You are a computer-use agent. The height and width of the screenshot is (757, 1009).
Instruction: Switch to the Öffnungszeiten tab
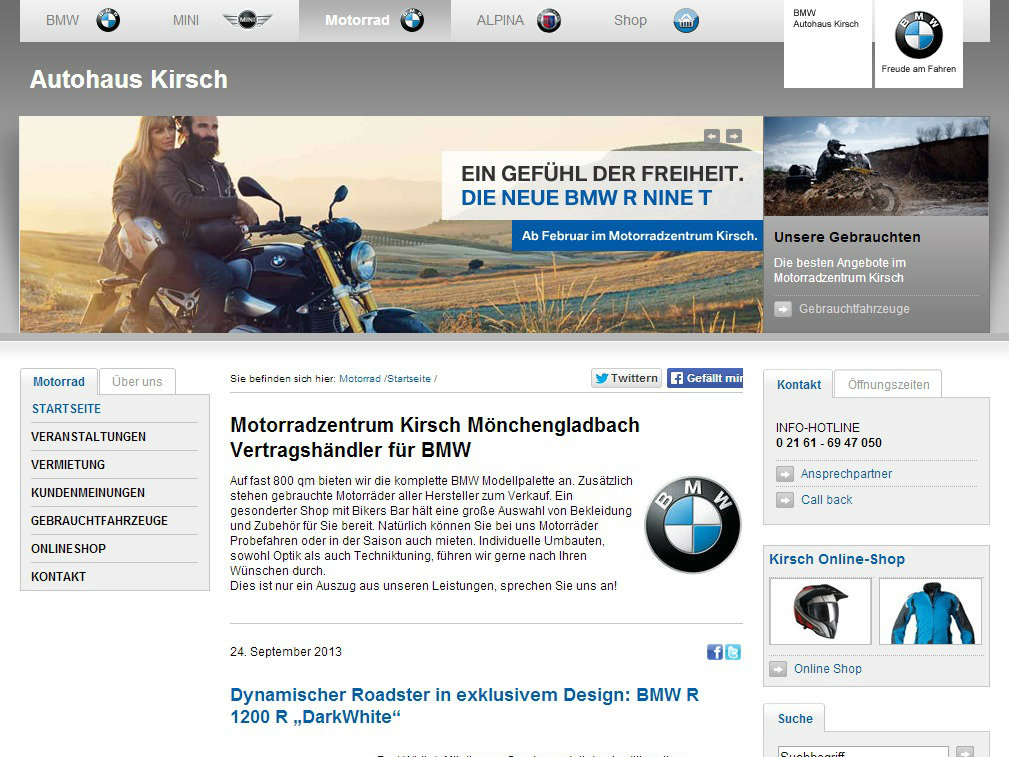tap(888, 384)
